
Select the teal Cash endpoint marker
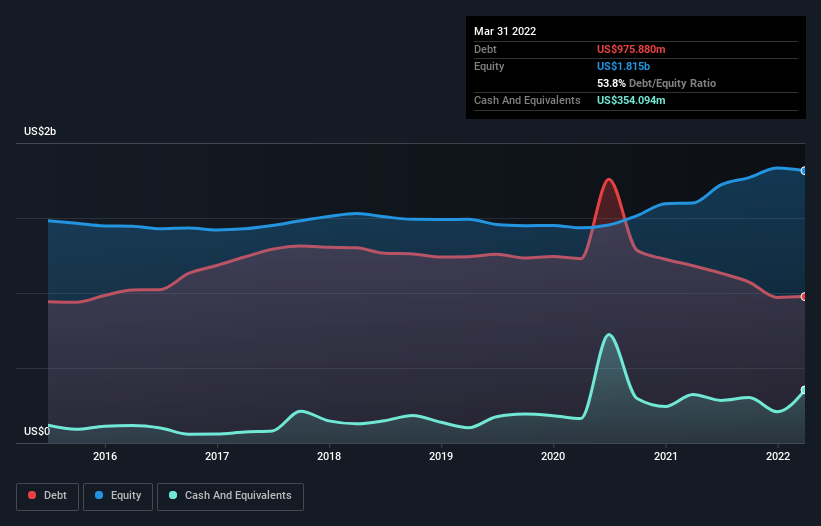coord(804,390)
